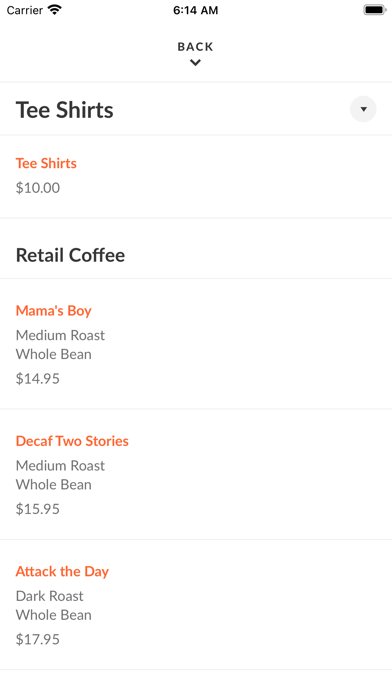The width and height of the screenshot is (392, 696).
Task: Click the Wi-Fi status icon
Action: click(x=55, y=10)
